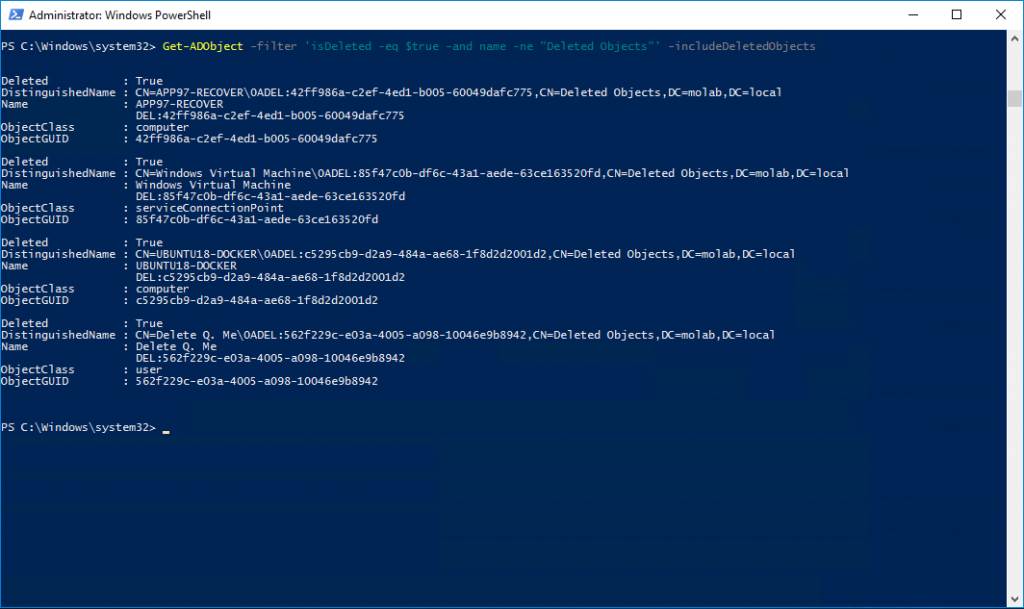Click the ObjectGUID starting with 562f229c
Screen dimensions: 1024x609
pos(256,382)
